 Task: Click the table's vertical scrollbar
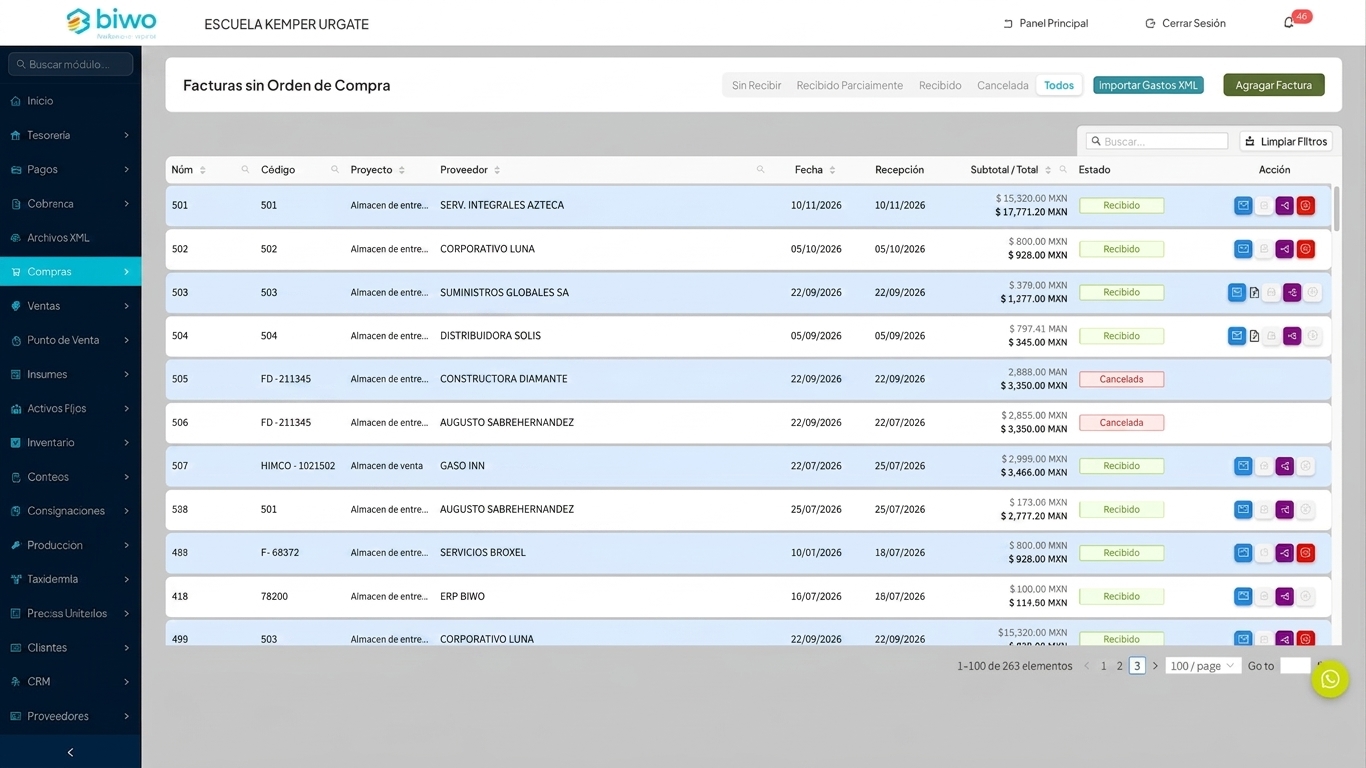(1336, 207)
